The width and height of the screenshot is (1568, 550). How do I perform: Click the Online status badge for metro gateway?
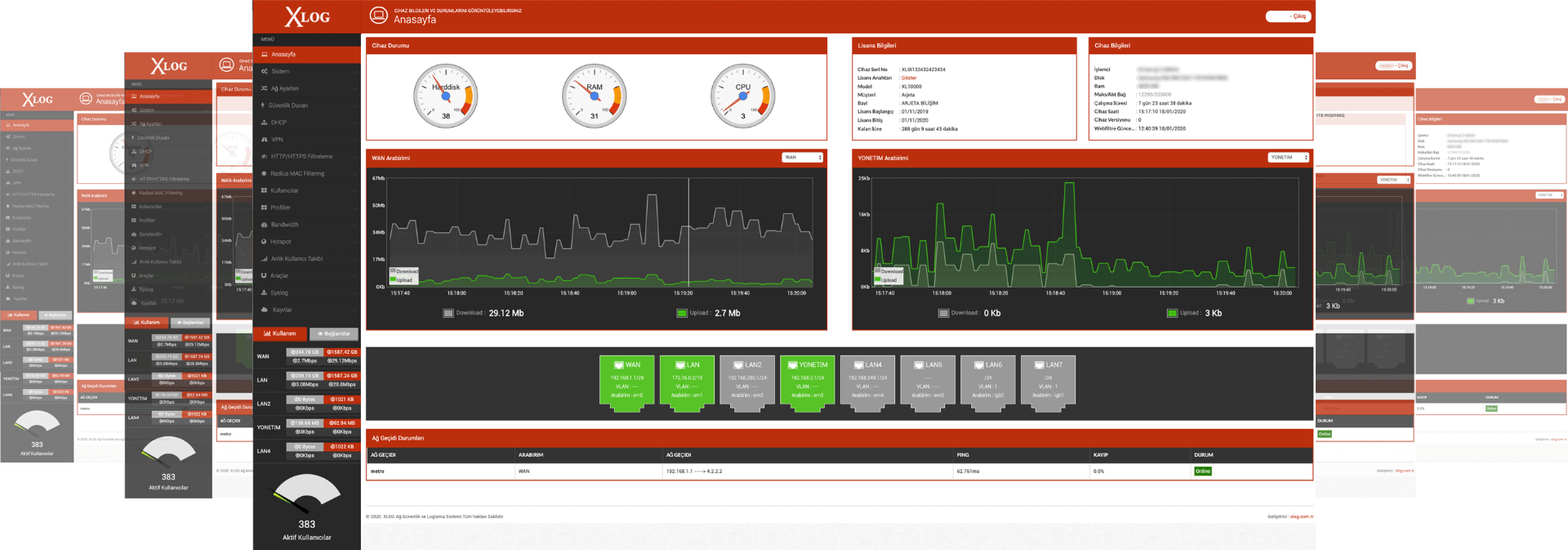click(x=1203, y=472)
